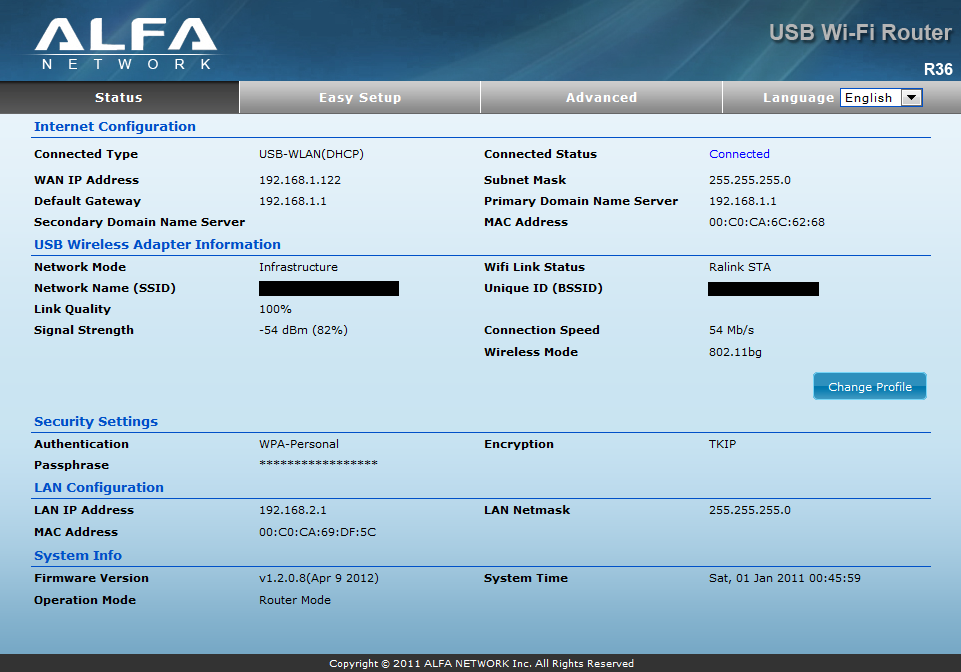Image resolution: width=961 pixels, height=672 pixels.
Task: Click the blue Connected status link
Action: click(739, 154)
